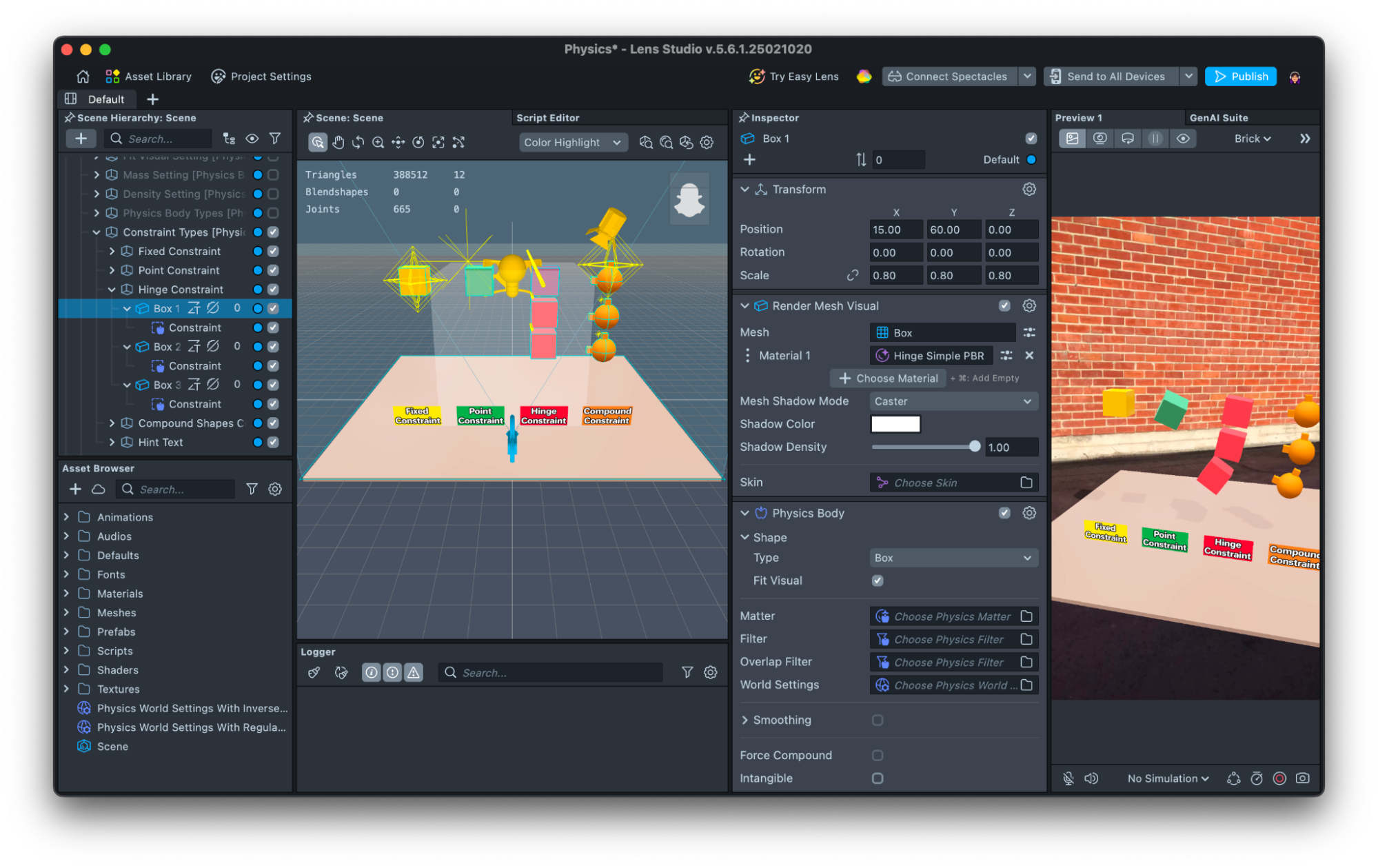Click the Choose Material button
Image resolution: width=1378 pixels, height=868 pixels.
point(888,378)
